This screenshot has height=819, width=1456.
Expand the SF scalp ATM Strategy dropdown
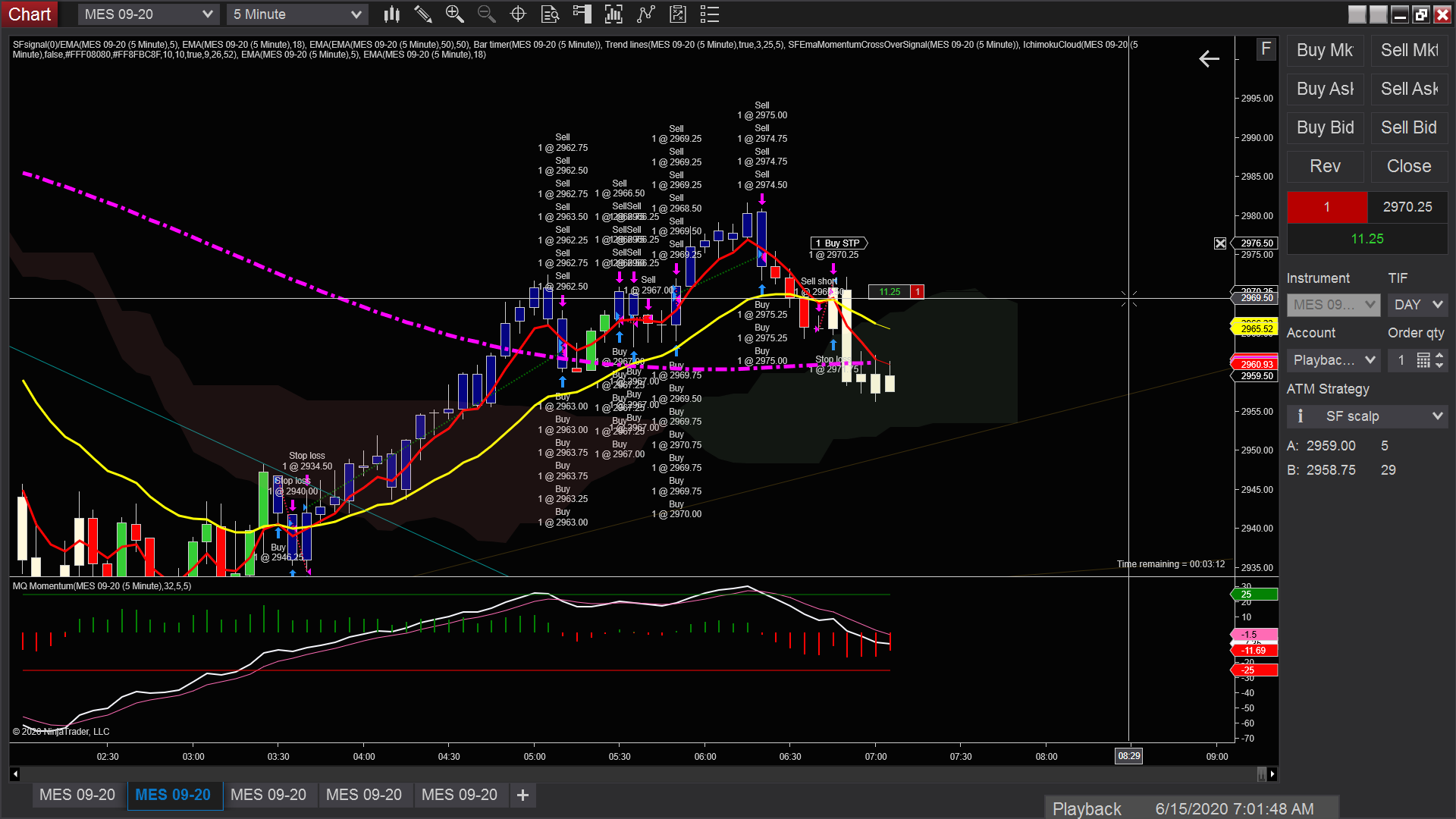[1436, 416]
